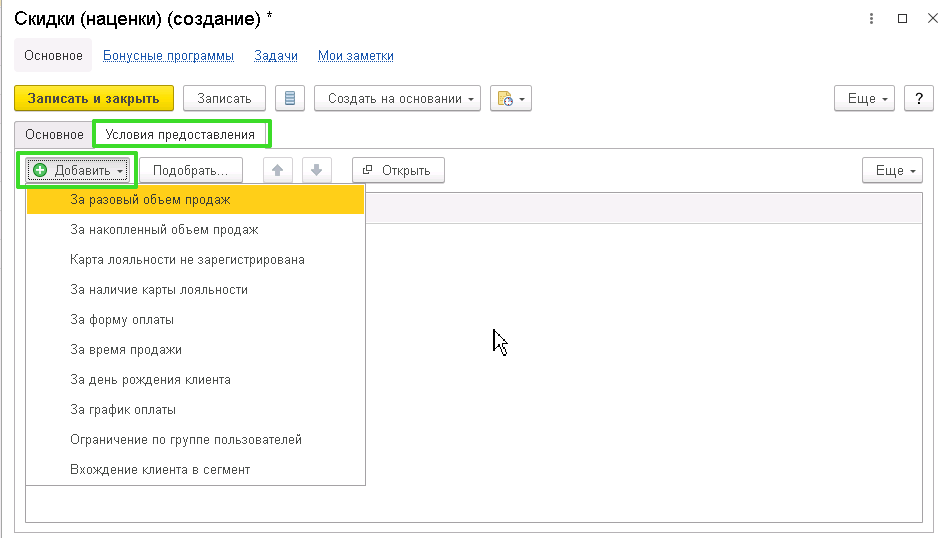The width and height of the screenshot is (947, 538).
Task: Pick the За время продажи condition
Action: tap(196, 350)
